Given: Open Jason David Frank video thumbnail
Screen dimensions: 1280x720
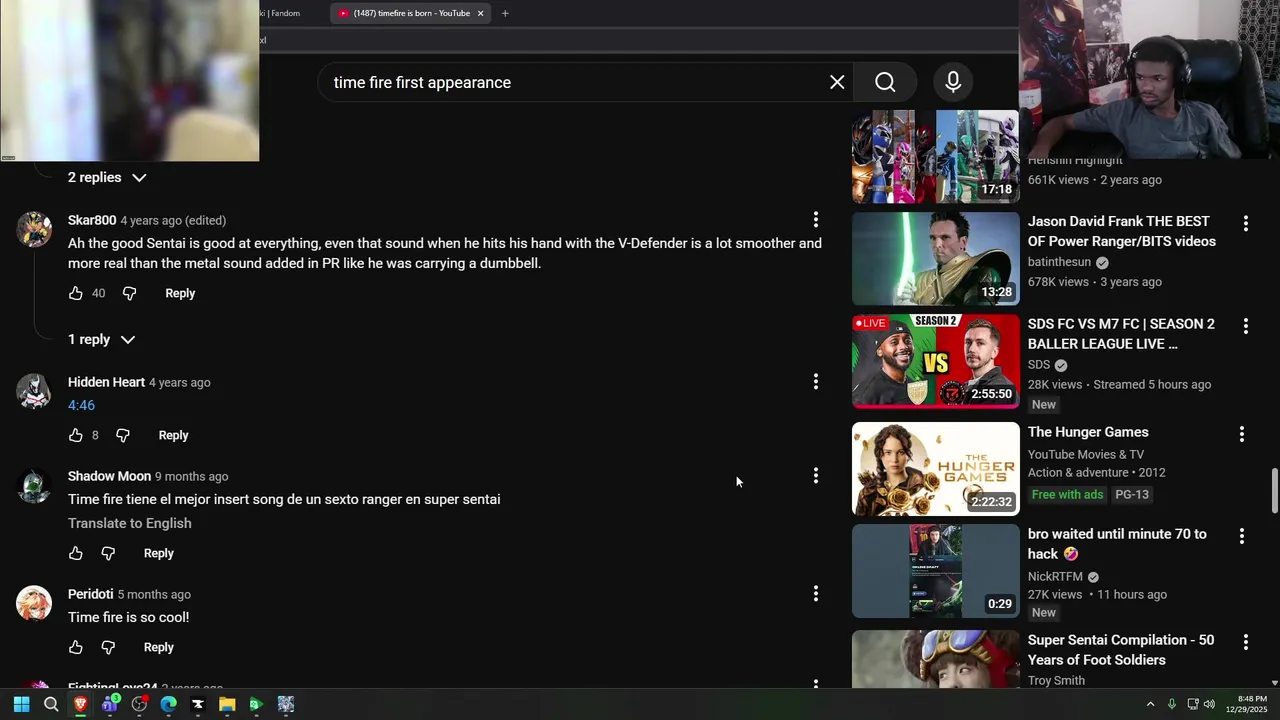Looking at the screenshot, I should click(x=935, y=258).
